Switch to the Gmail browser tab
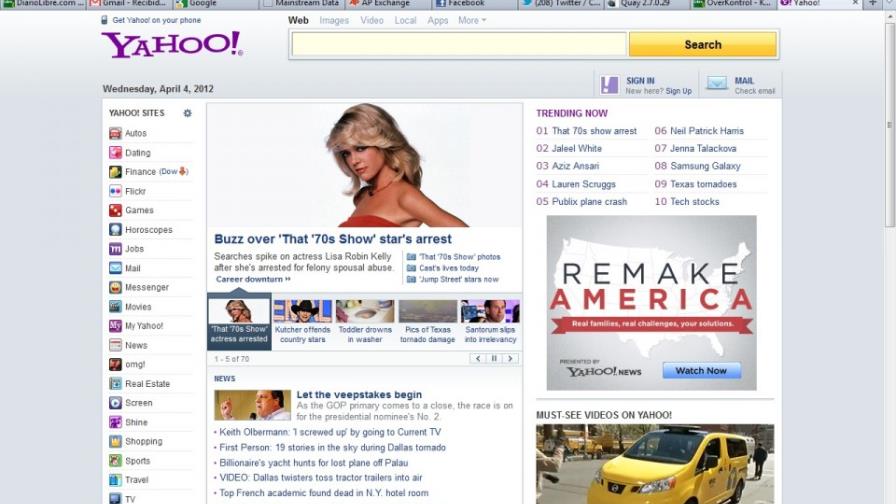The height and width of the screenshot is (504, 896). [x=129, y=4]
